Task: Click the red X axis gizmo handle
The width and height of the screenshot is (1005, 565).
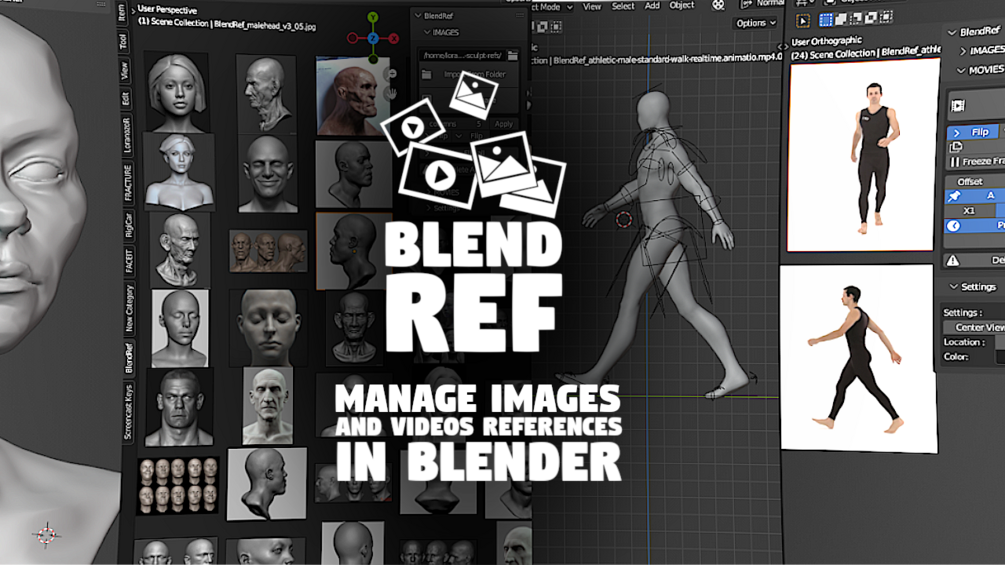Action: (394, 38)
